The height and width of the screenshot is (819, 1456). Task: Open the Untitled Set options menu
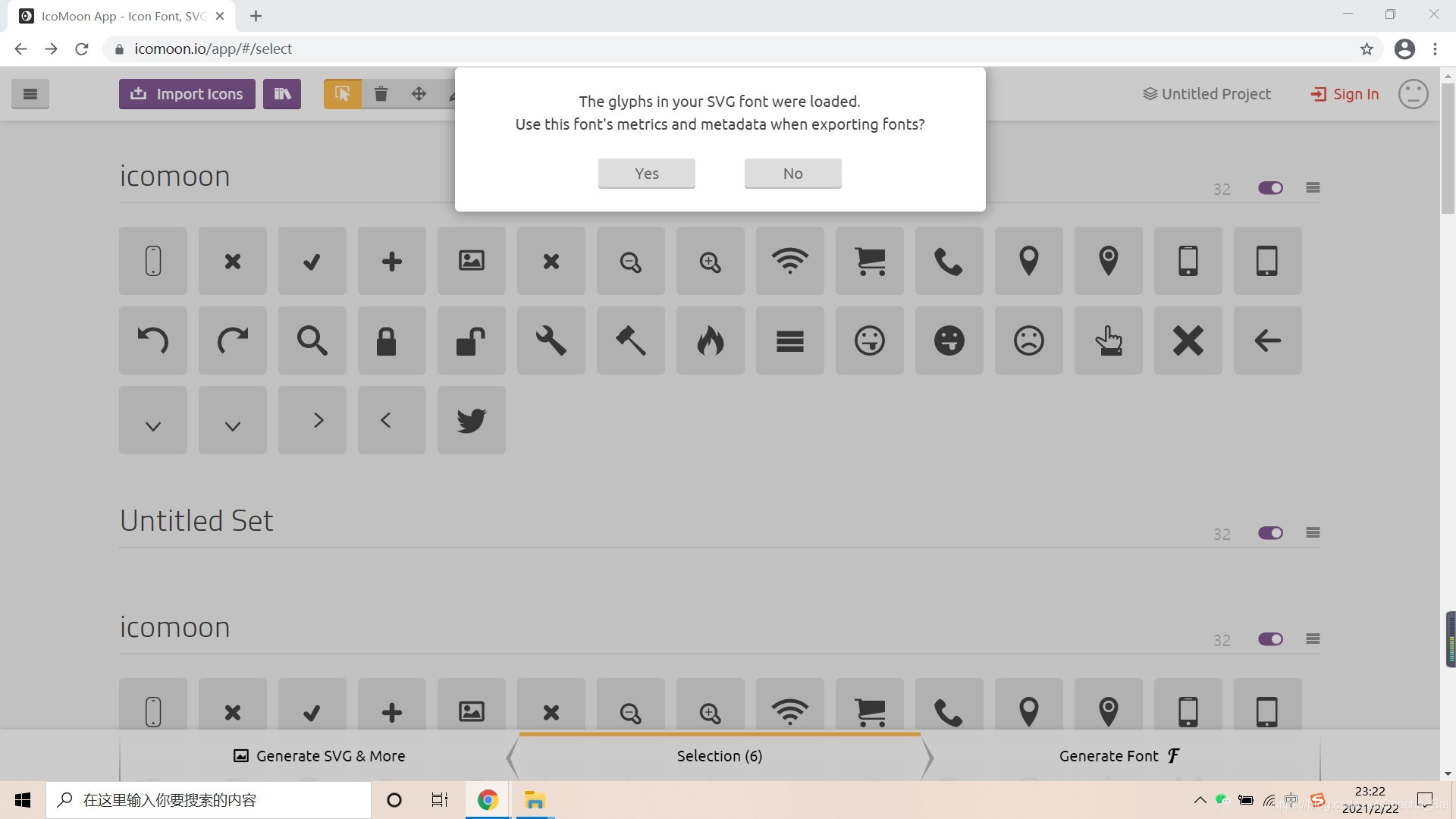(x=1313, y=533)
